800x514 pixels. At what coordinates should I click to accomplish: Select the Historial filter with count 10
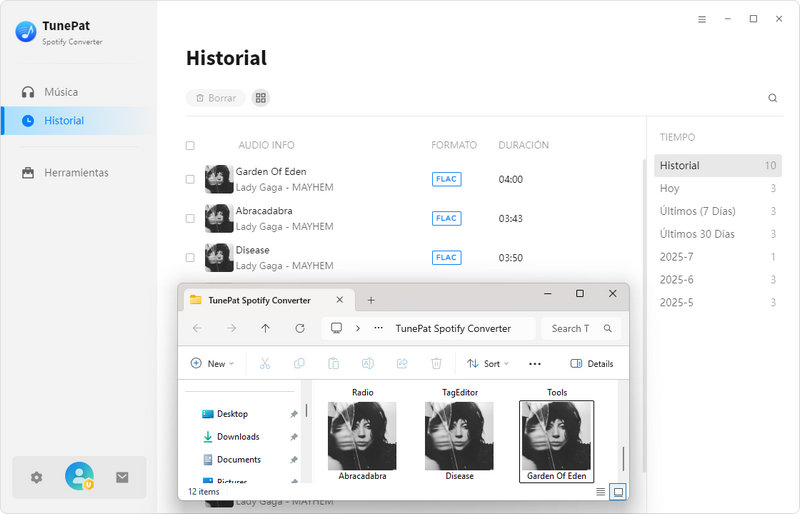[x=717, y=166]
